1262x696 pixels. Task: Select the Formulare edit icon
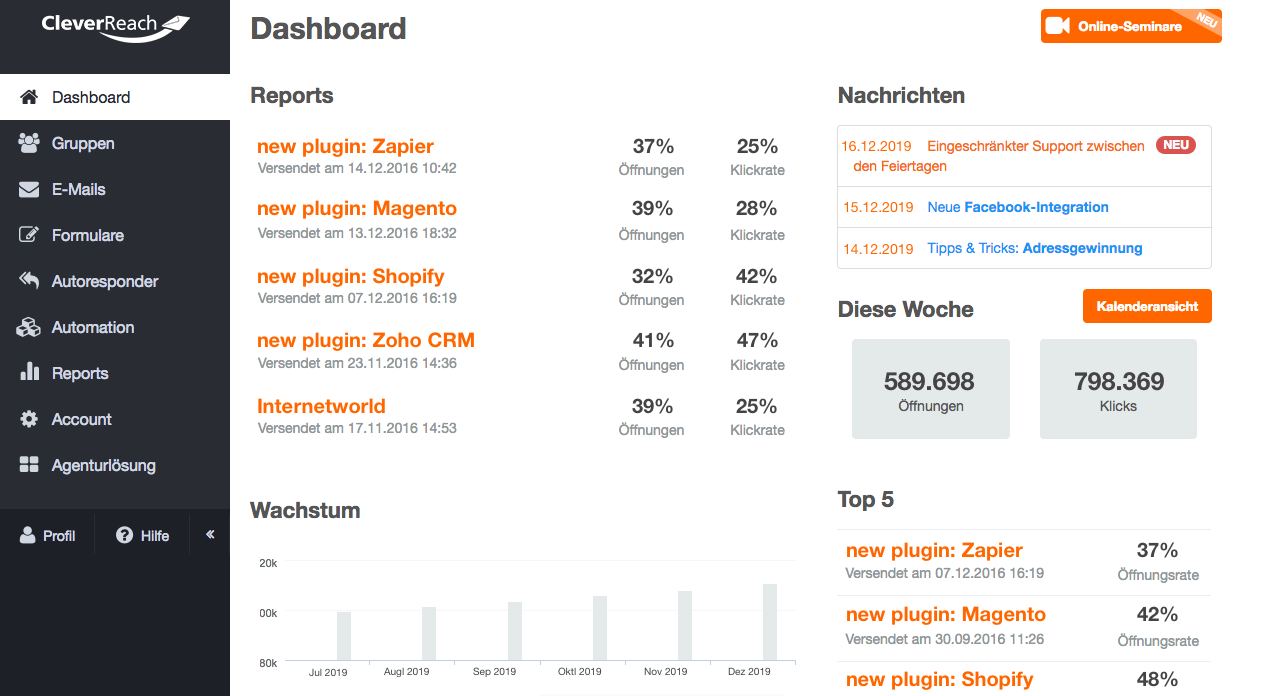tap(29, 235)
